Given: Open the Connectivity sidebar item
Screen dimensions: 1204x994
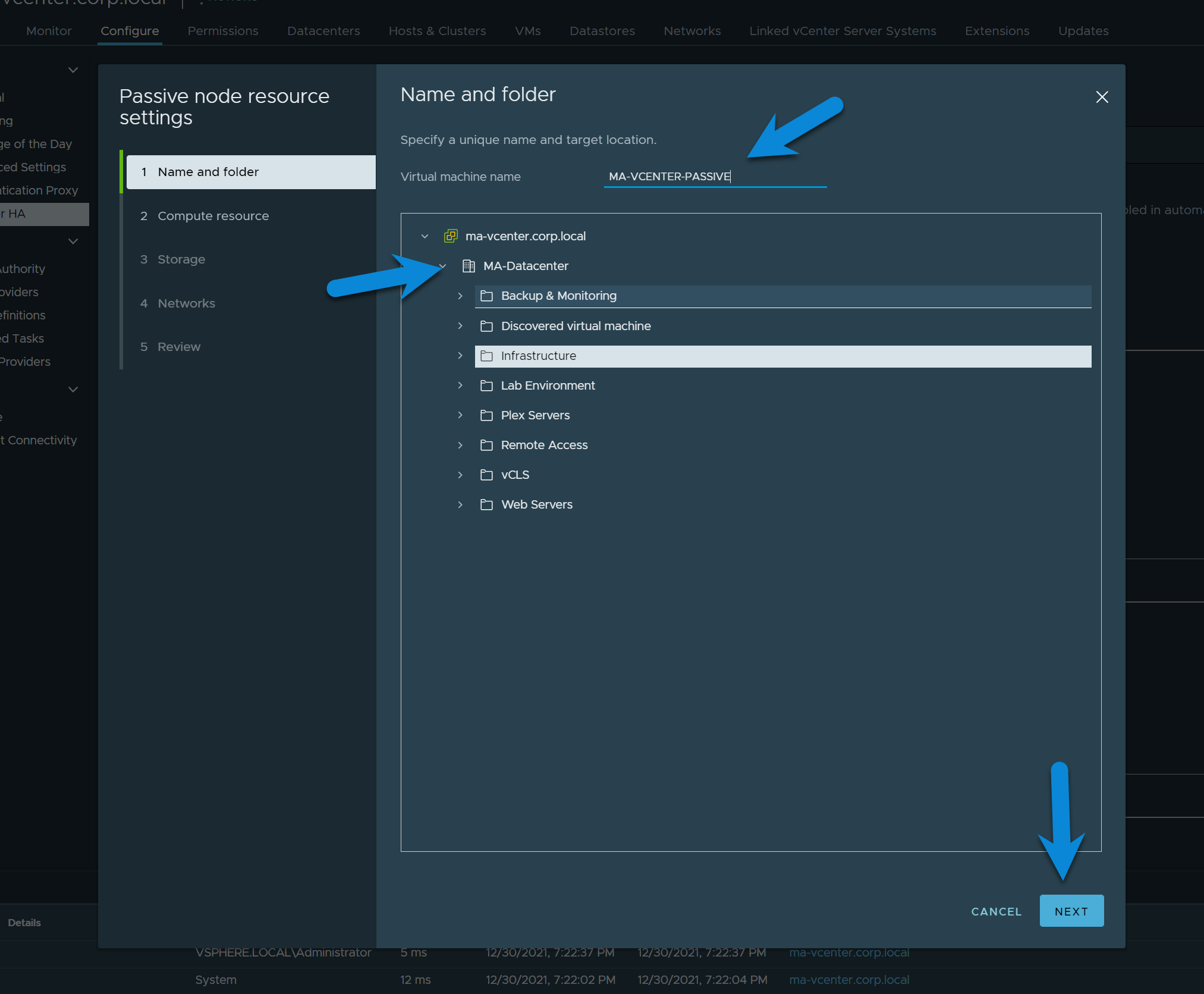Looking at the screenshot, I should coord(39,440).
